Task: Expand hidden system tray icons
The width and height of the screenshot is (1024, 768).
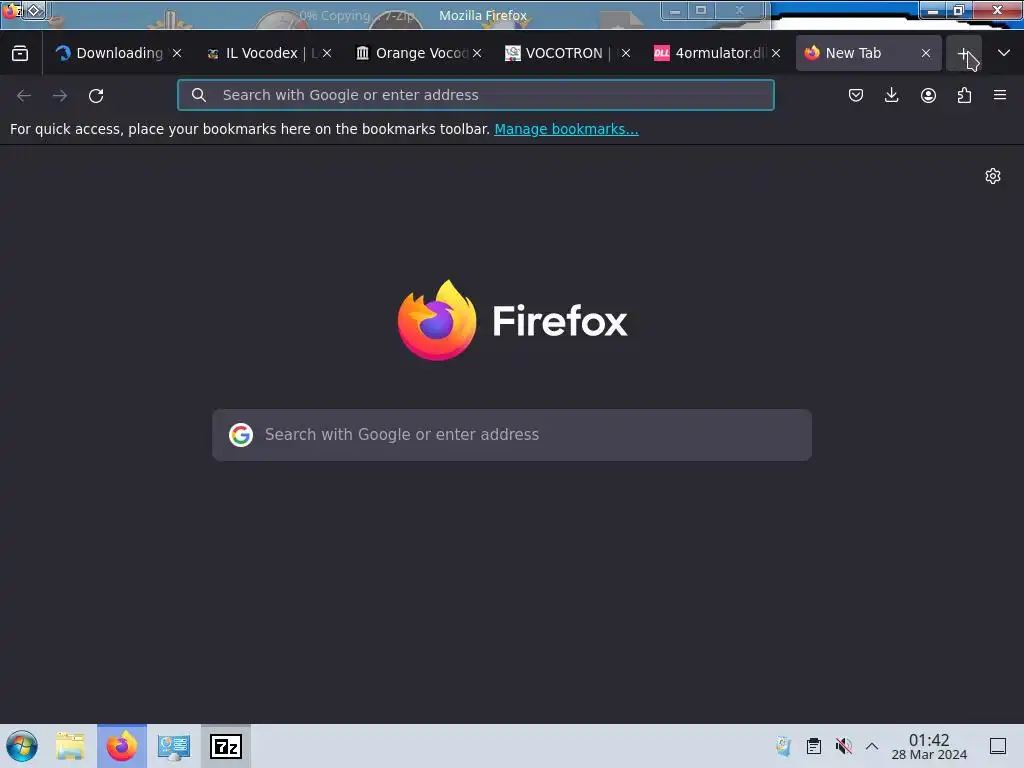Action: click(x=872, y=746)
